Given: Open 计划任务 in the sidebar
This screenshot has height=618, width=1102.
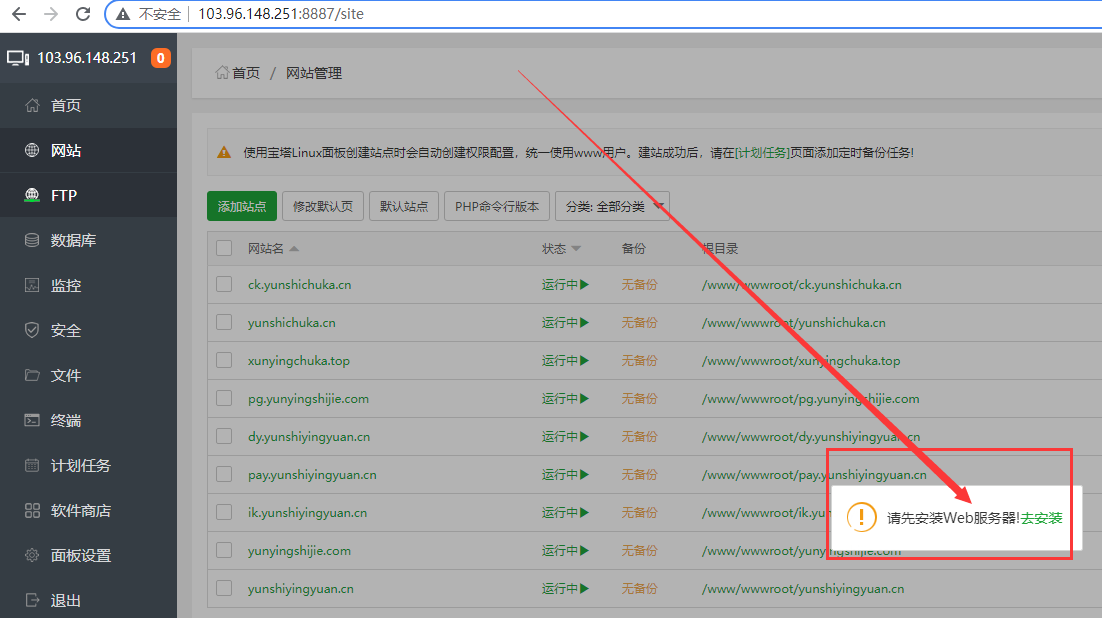Looking at the screenshot, I should coord(80,466).
